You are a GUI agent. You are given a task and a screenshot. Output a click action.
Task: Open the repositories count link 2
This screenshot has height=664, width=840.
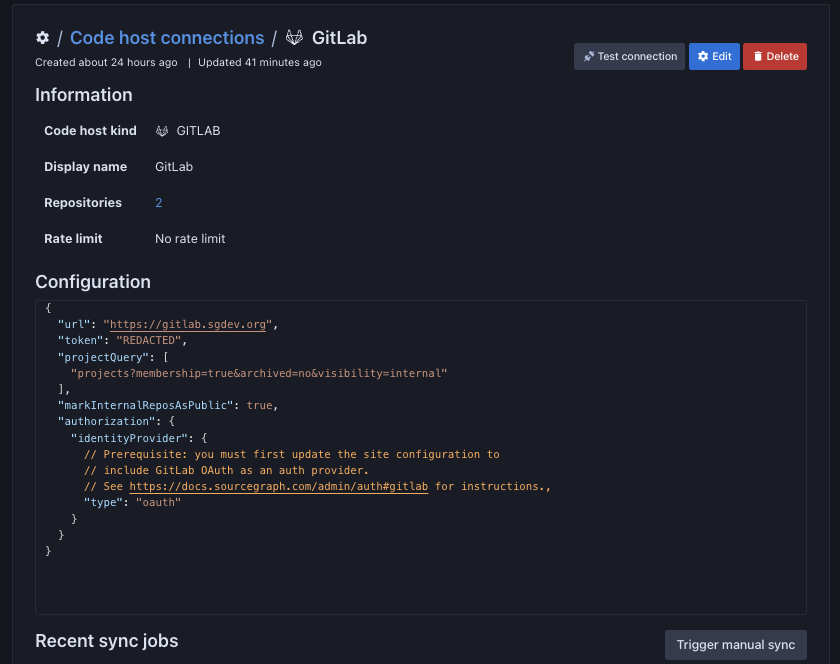point(159,203)
